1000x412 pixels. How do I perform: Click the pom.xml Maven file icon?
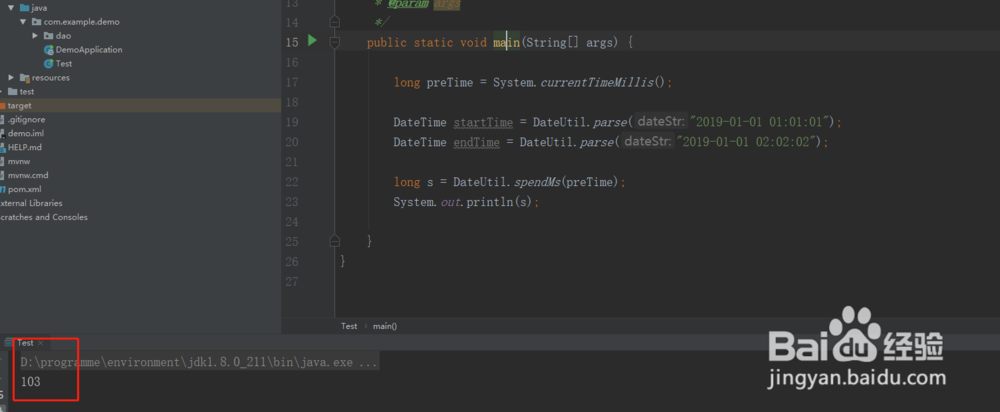[x=3, y=189]
